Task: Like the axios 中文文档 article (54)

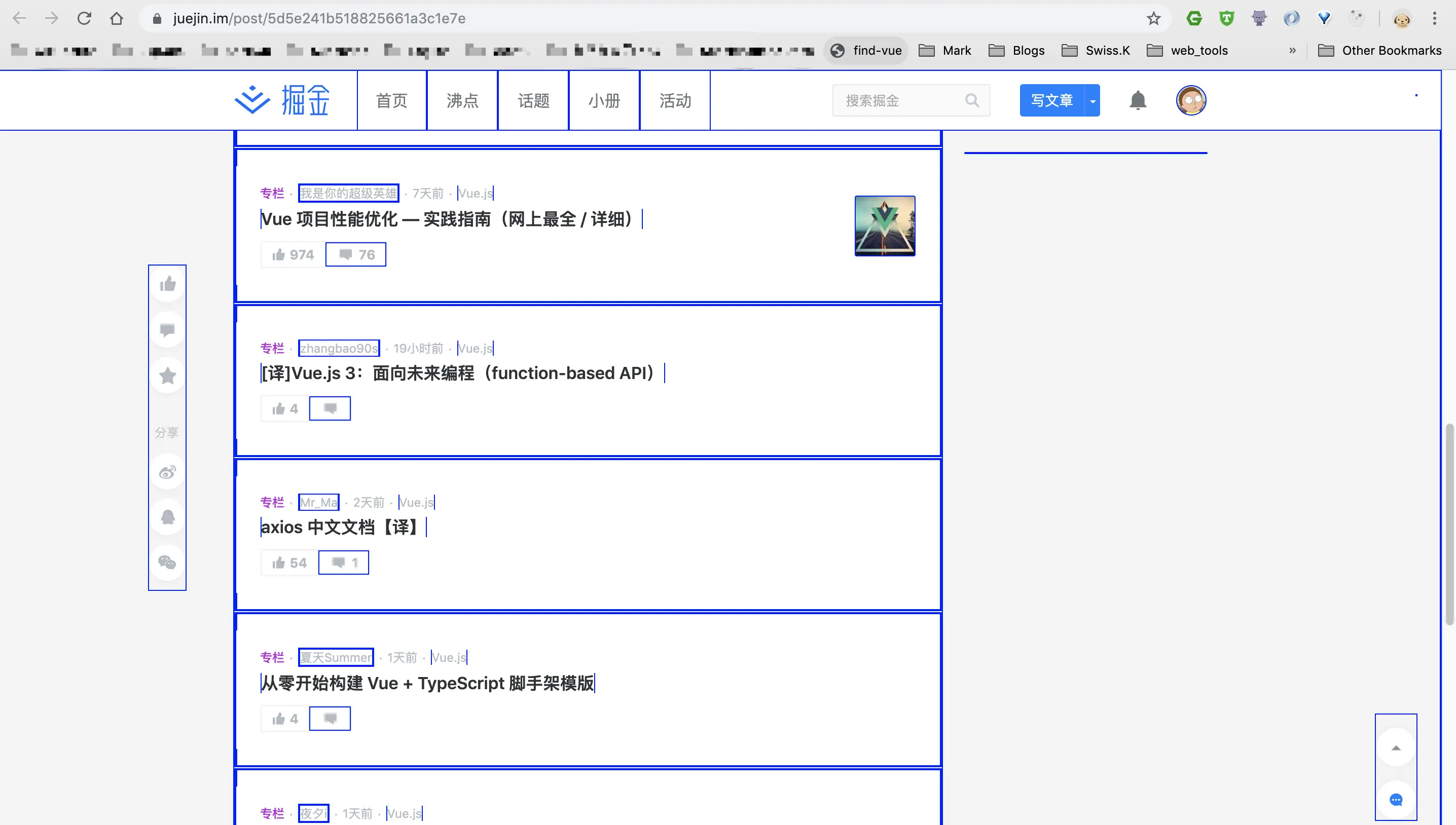Action: [289, 562]
